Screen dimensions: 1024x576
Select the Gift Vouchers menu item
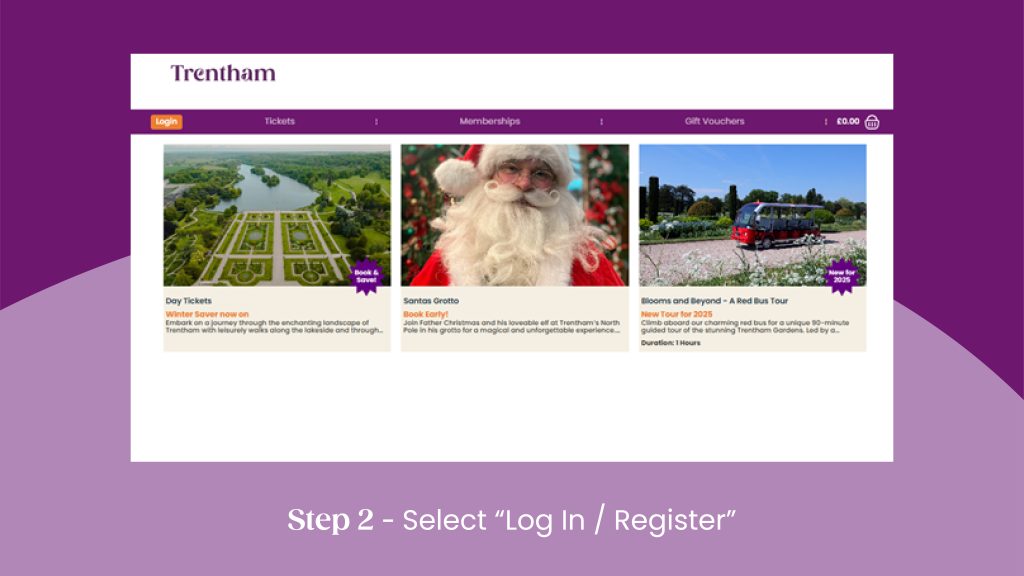[714, 121]
